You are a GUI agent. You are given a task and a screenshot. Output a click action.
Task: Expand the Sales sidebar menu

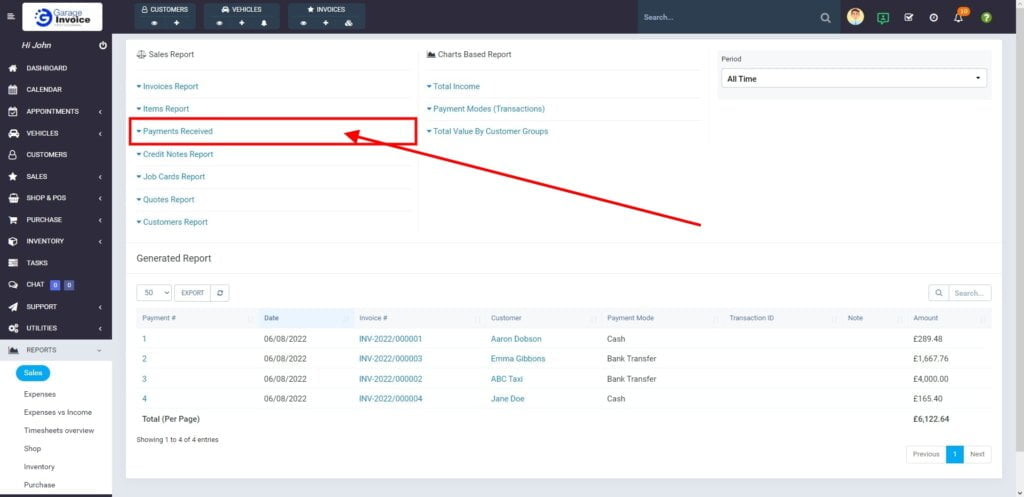coord(56,176)
